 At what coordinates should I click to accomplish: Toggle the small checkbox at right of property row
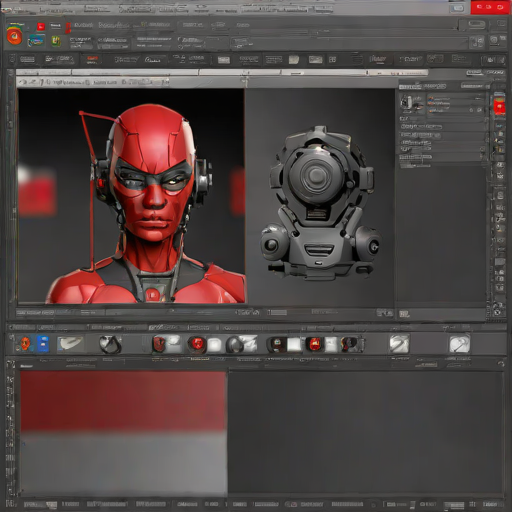[x=479, y=110]
